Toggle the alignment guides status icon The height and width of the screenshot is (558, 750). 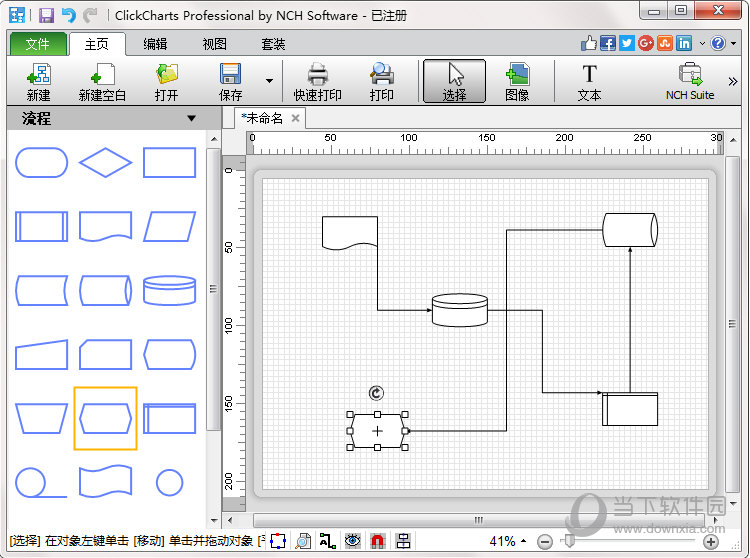click(x=403, y=541)
